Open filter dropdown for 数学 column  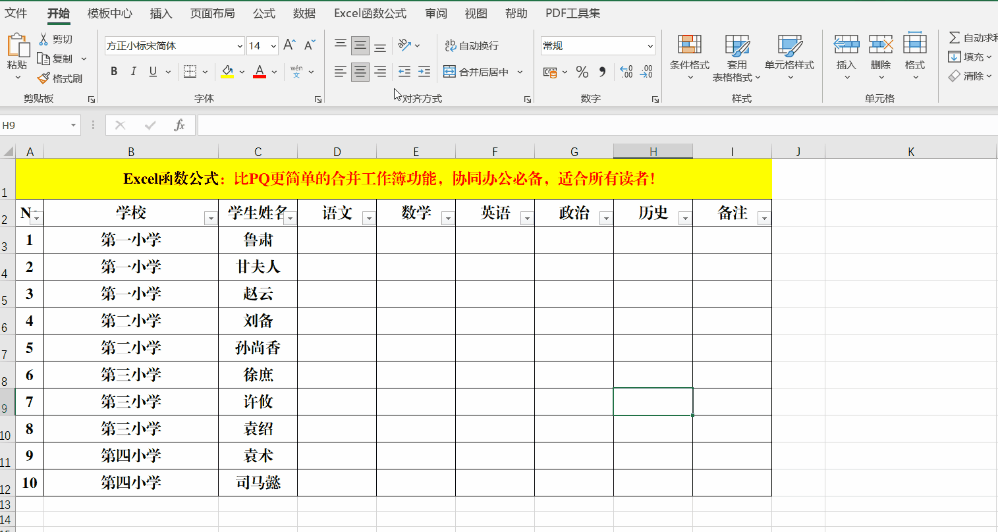[447, 218]
